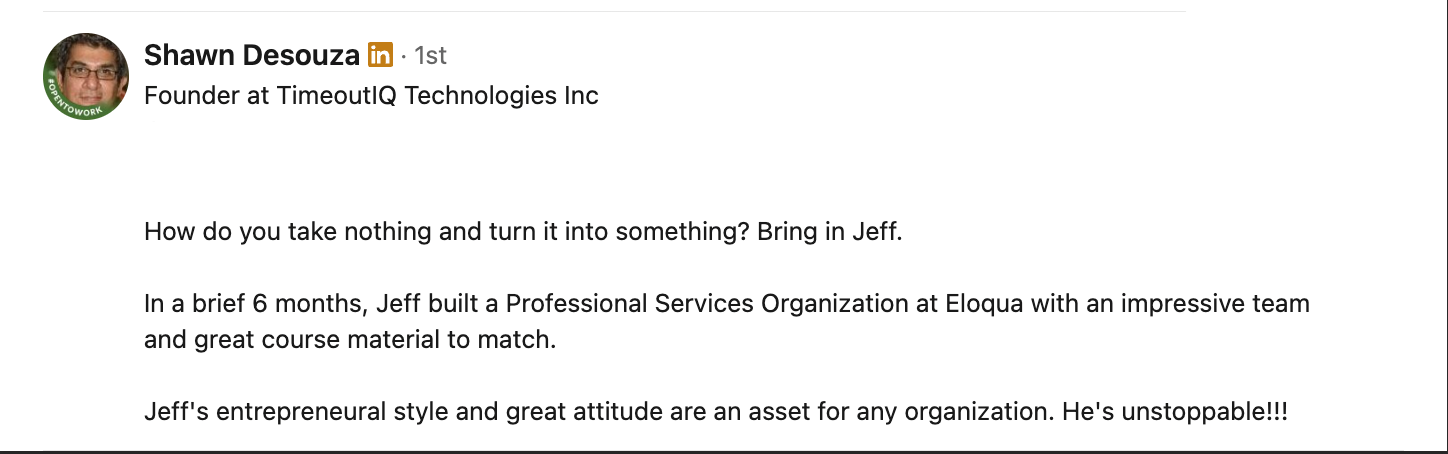Click the 'Bring in Jeff.' sentence
Screen dimensions: 1448x454
coord(830,233)
